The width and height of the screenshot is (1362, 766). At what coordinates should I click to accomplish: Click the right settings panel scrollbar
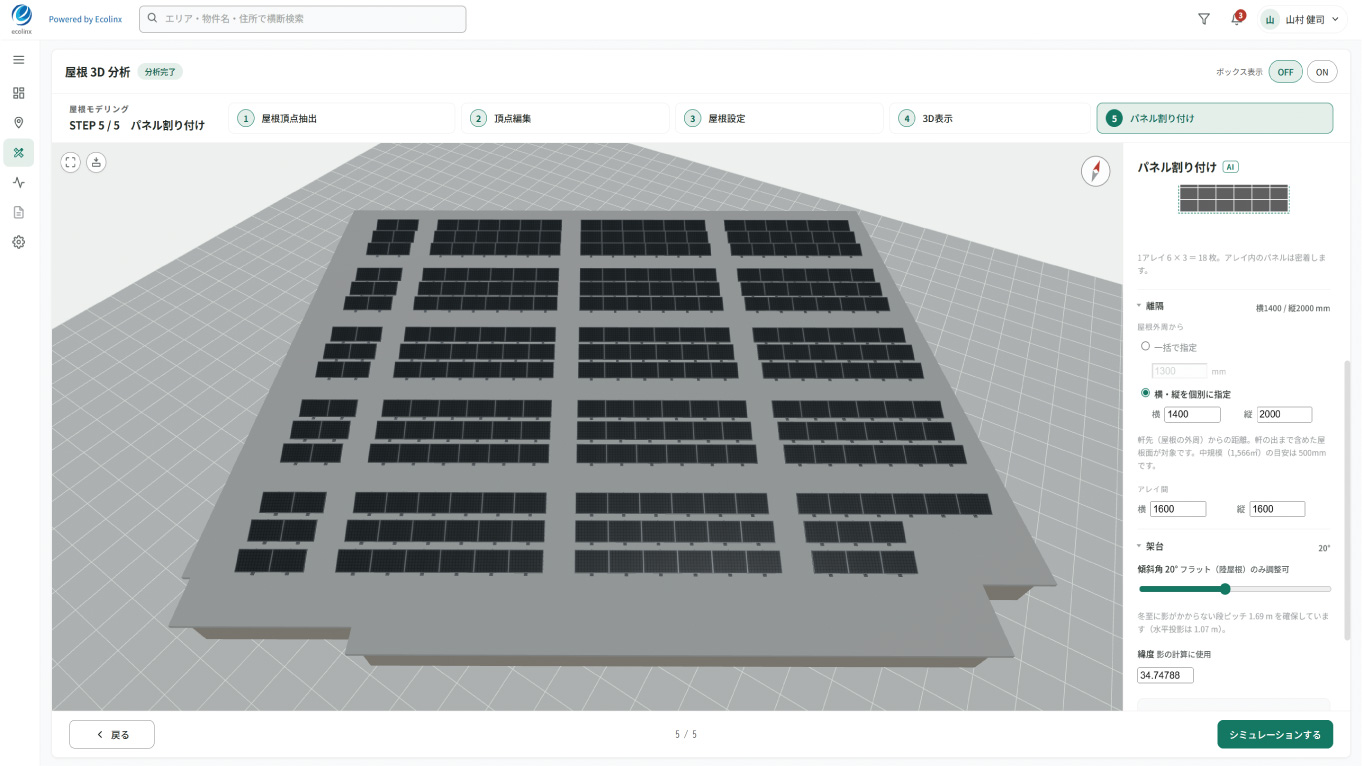1347,500
